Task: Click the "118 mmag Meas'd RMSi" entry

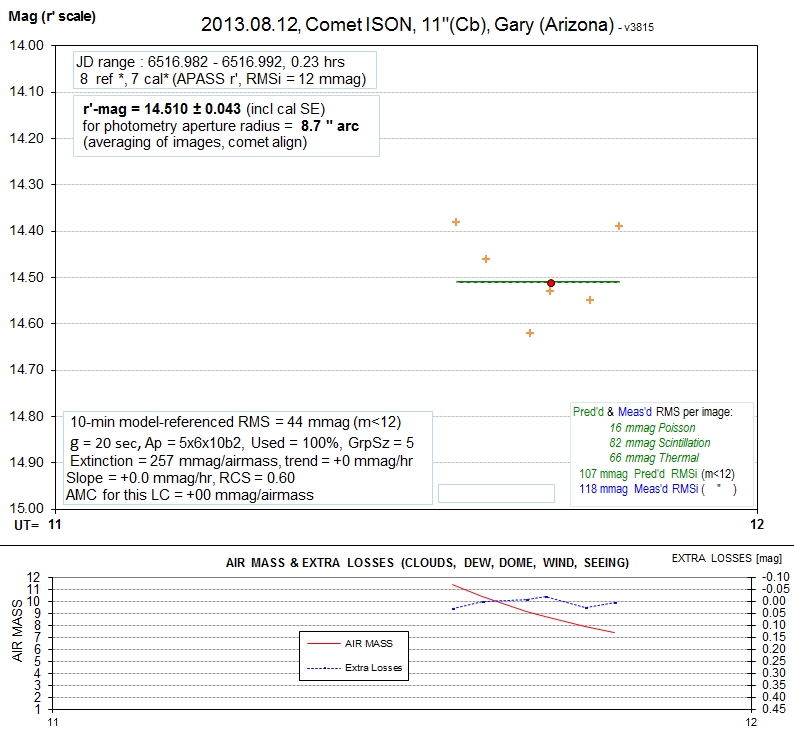Action: (658, 489)
